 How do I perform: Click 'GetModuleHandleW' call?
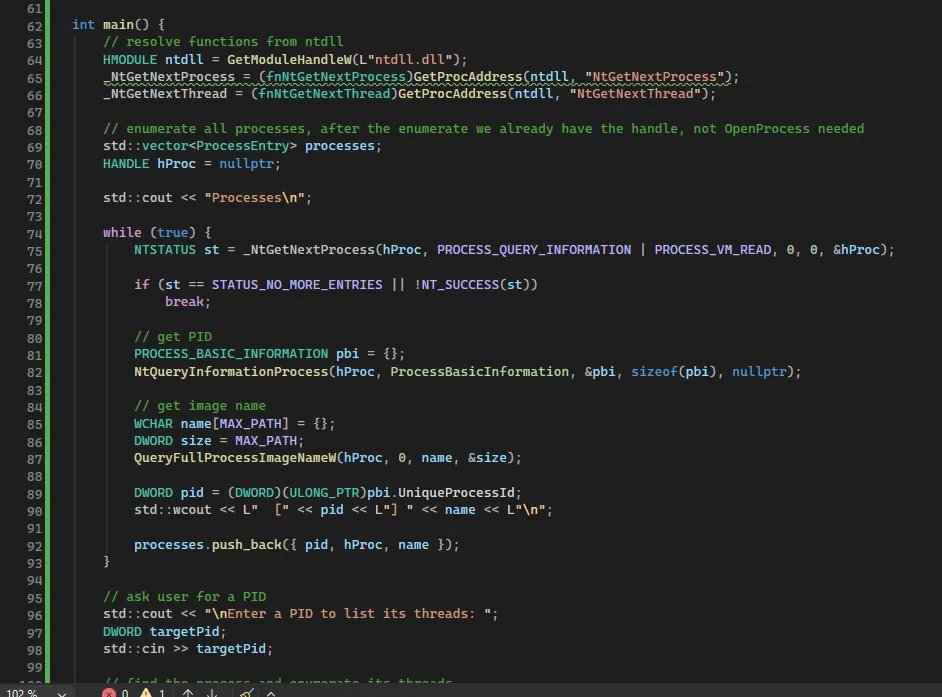click(289, 59)
